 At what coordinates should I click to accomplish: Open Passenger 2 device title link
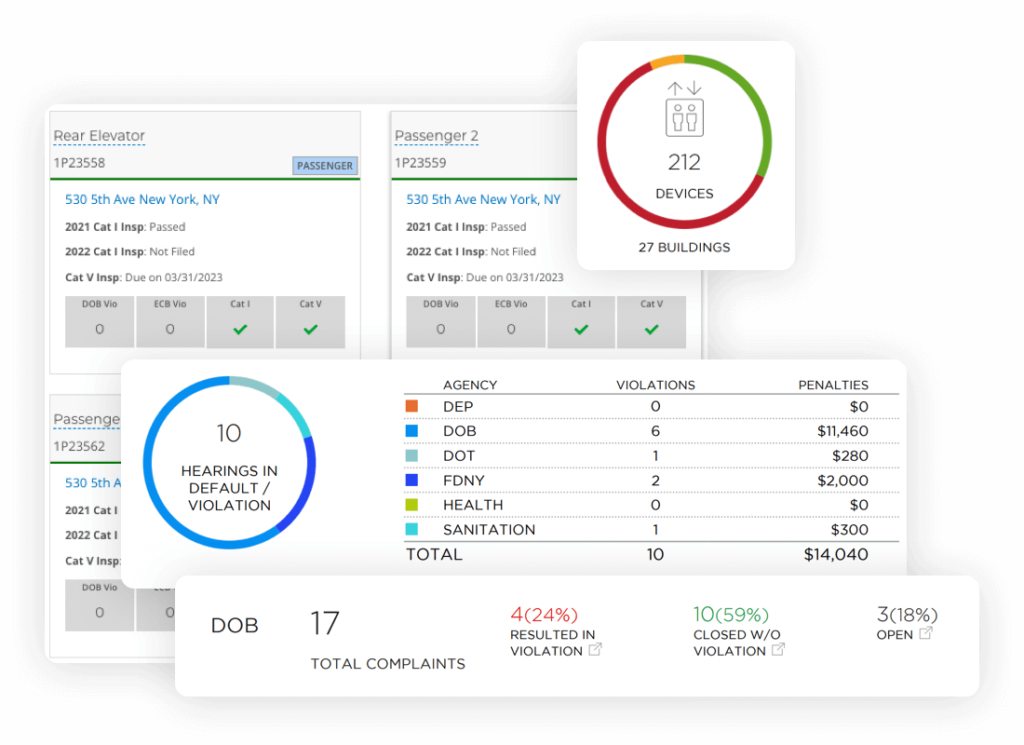point(436,136)
